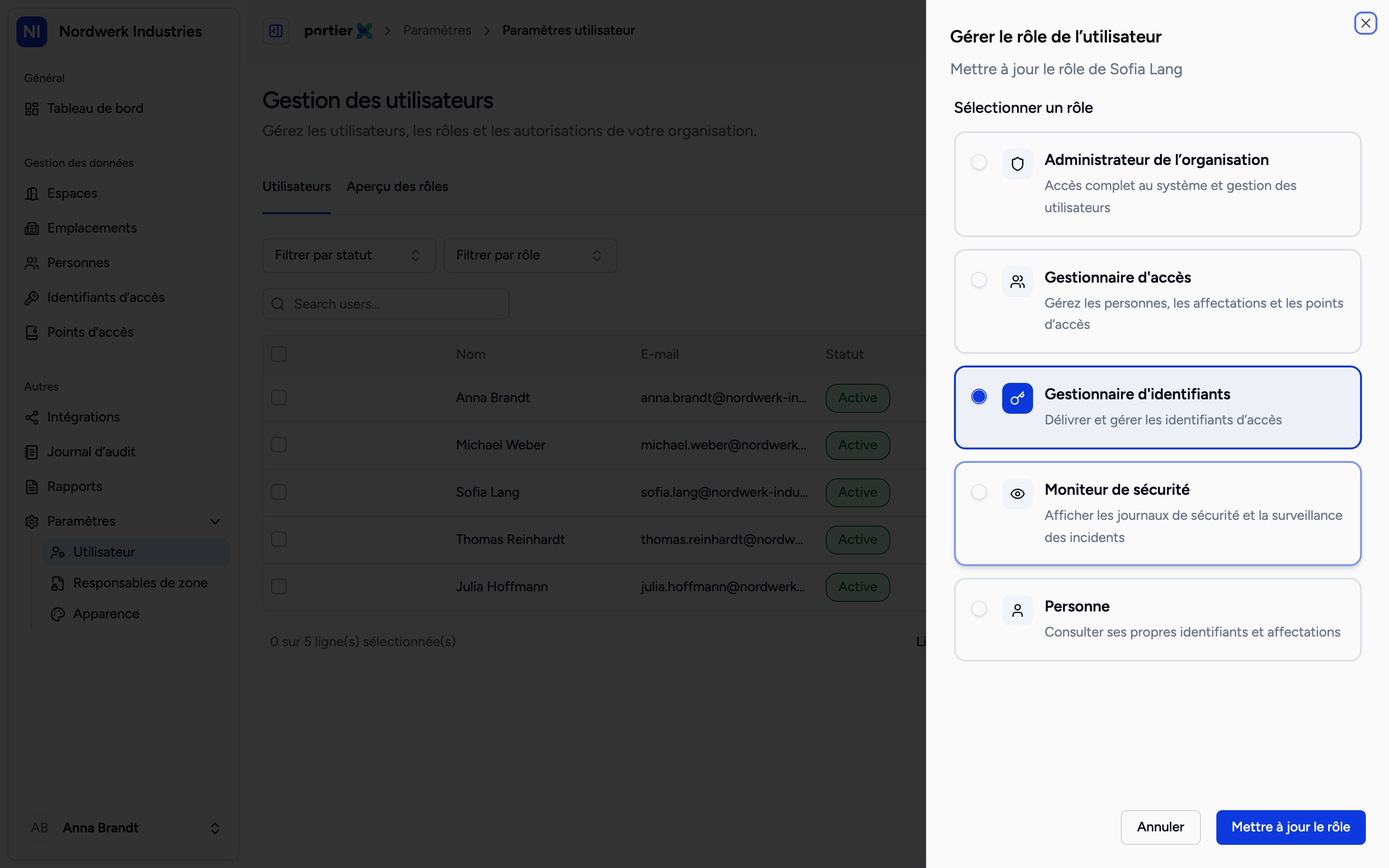The height and width of the screenshot is (868, 1389).
Task: Click the sofia.lang@nordwerk email cell
Action: pos(724,492)
